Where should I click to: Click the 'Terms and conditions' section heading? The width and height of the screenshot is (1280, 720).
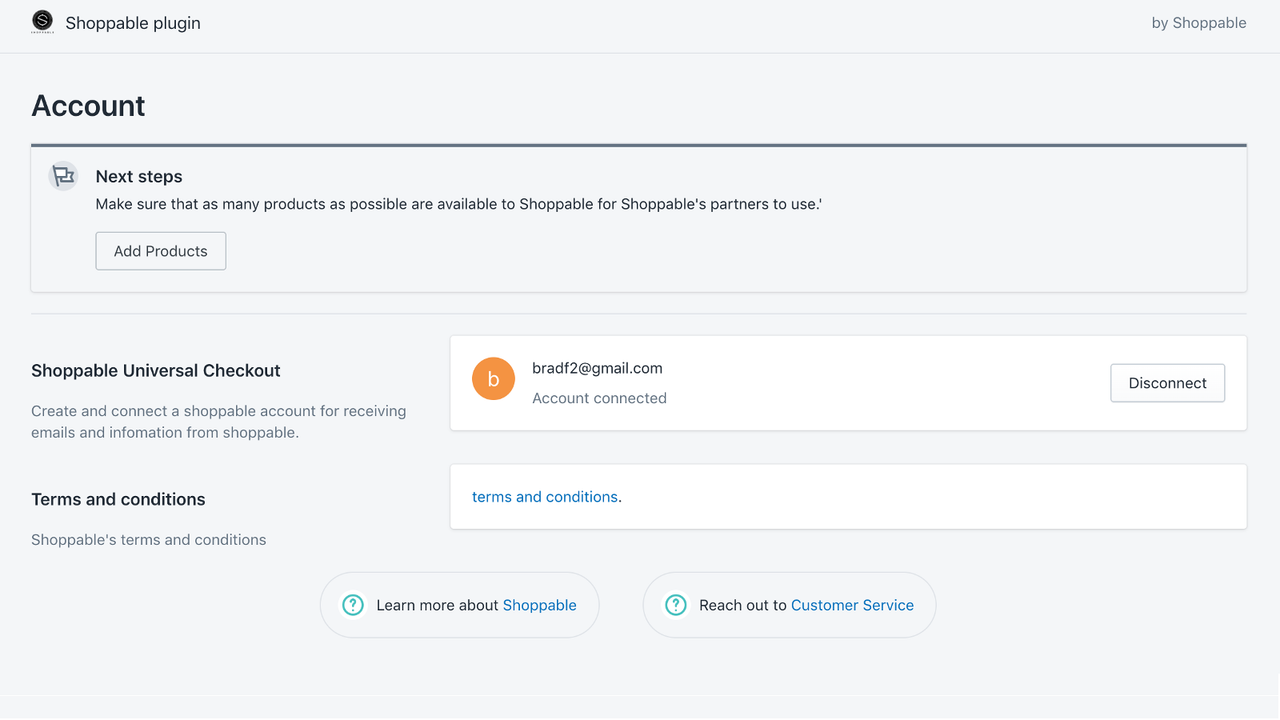[118, 499]
